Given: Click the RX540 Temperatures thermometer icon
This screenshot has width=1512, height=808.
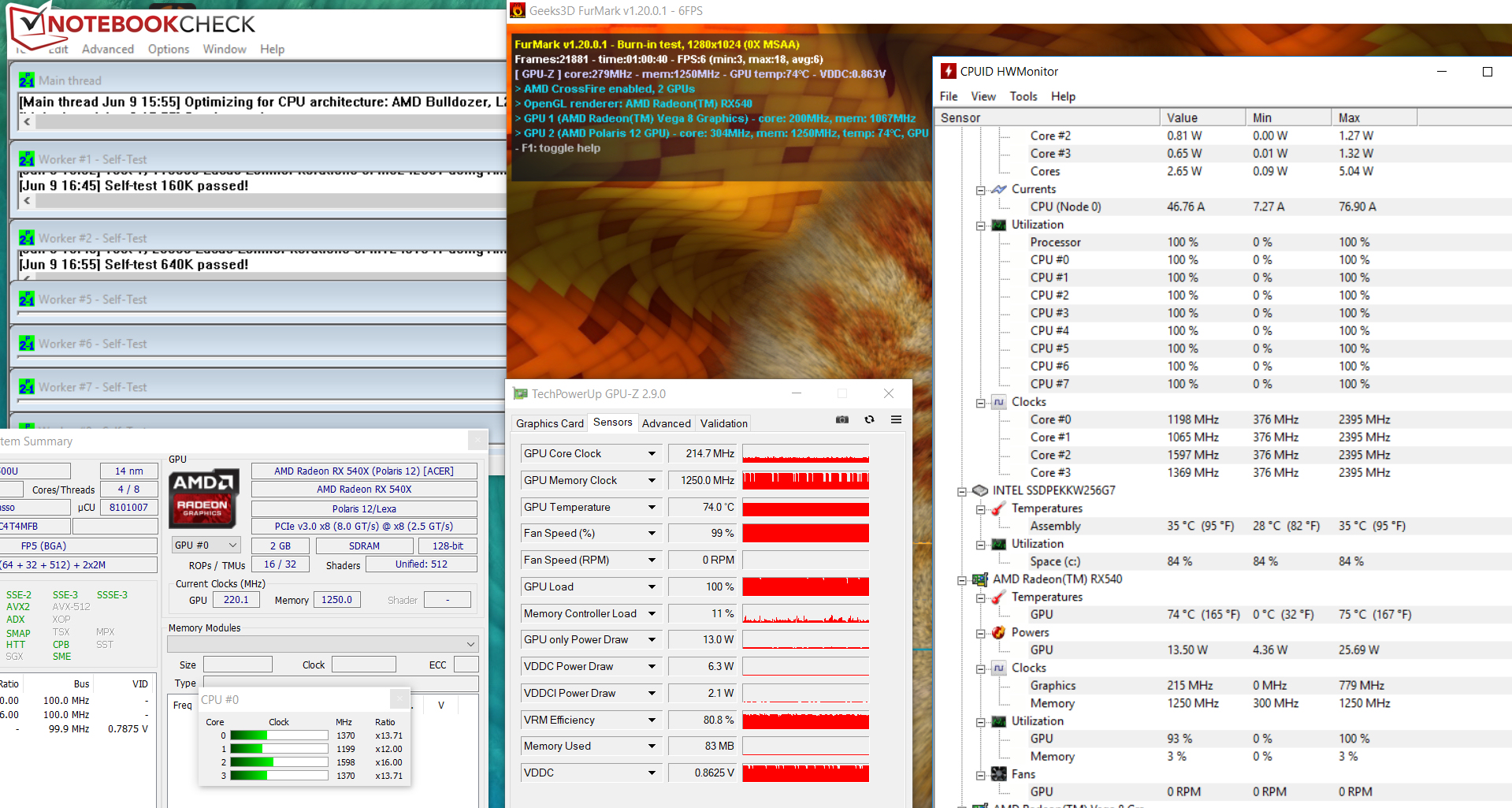Looking at the screenshot, I should [x=999, y=597].
